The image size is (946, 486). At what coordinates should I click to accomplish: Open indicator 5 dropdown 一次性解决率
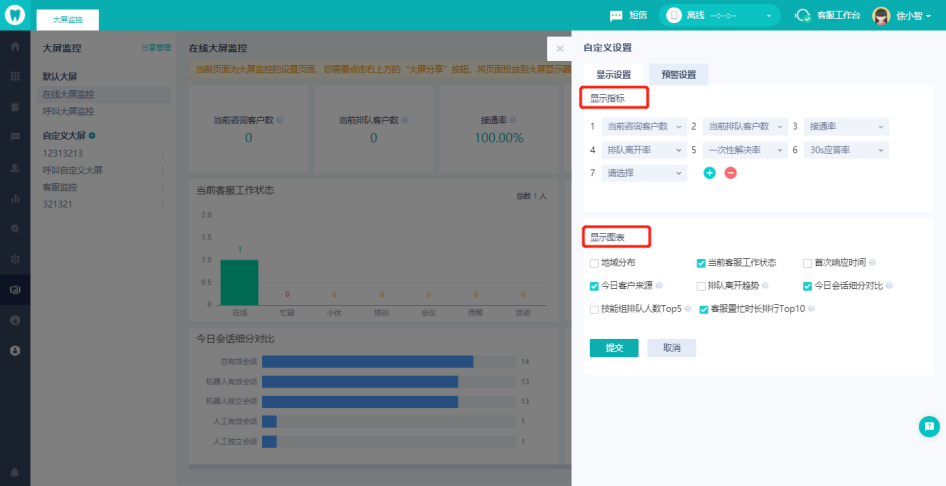(x=746, y=150)
